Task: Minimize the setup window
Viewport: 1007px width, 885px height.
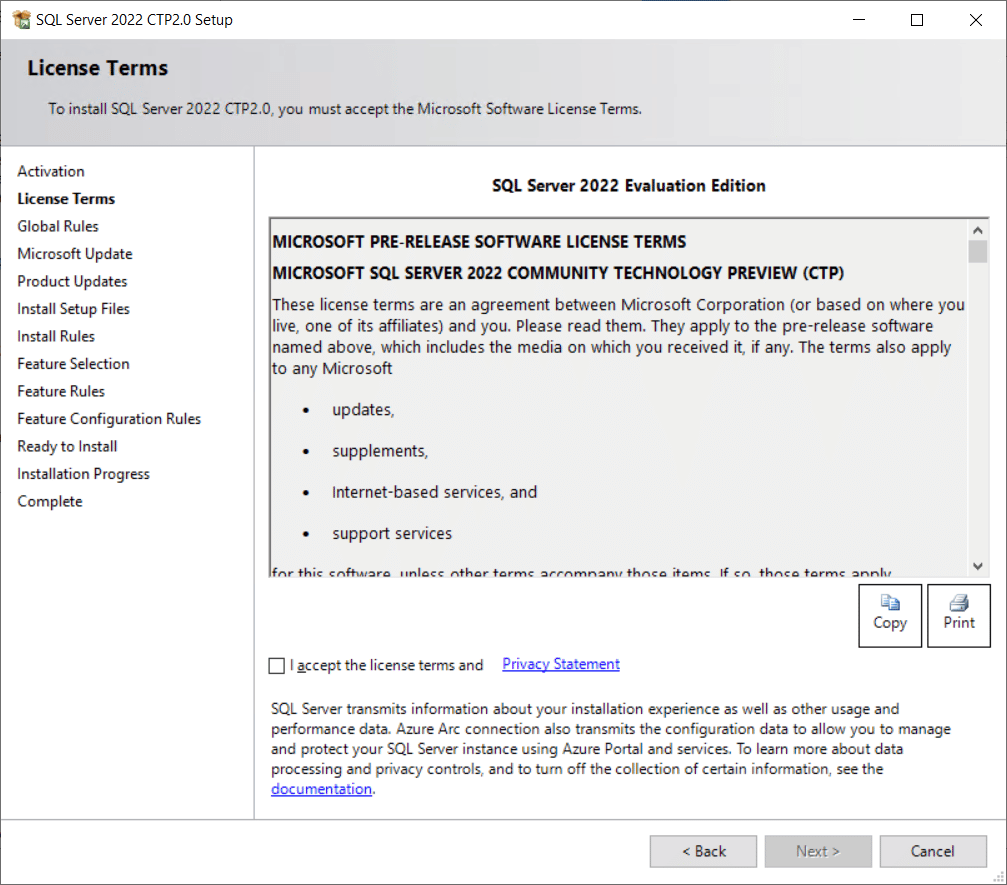Action: coord(859,20)
